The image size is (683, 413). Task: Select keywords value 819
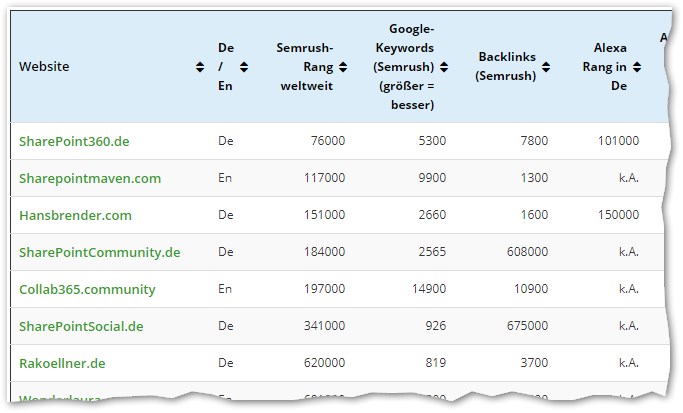point(436,363)
